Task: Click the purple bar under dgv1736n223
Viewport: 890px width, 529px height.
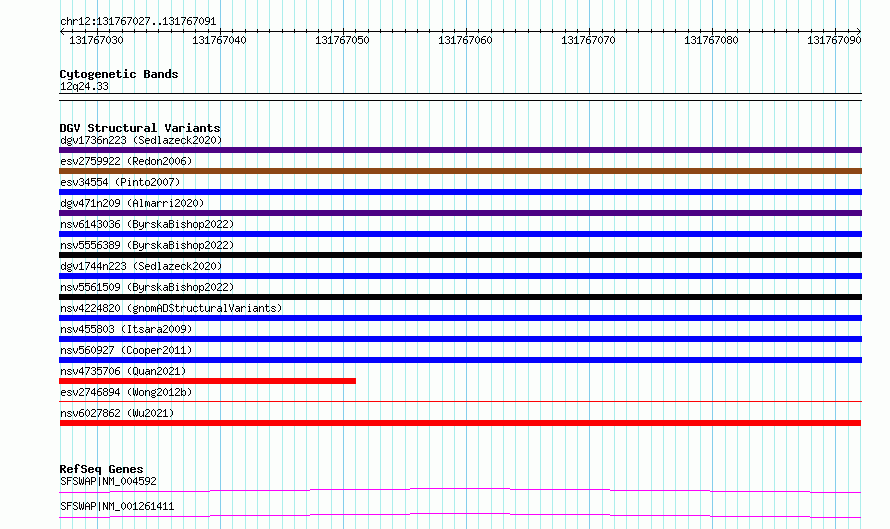Action: [x=460, y=150]
